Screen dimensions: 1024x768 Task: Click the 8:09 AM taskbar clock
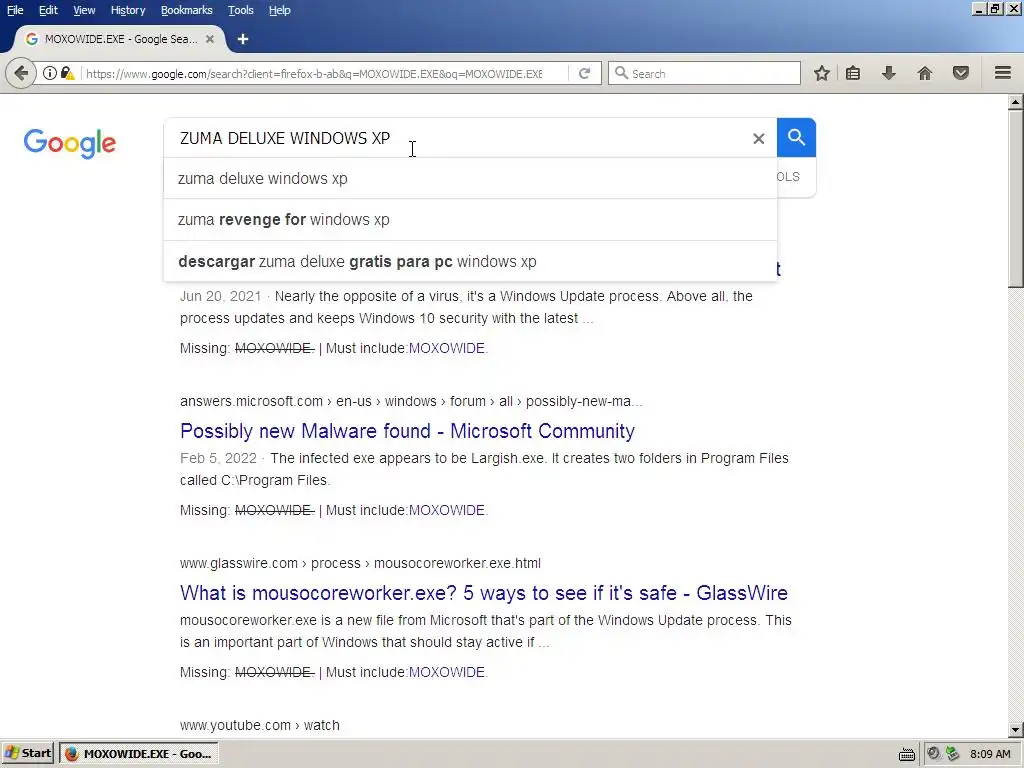click(x=990, y=754)
